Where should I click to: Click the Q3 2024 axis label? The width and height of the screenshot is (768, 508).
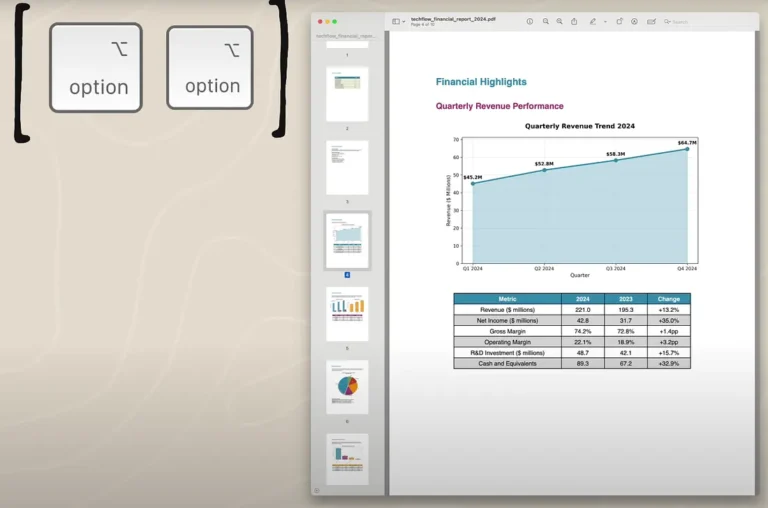[x=616, y=268]
